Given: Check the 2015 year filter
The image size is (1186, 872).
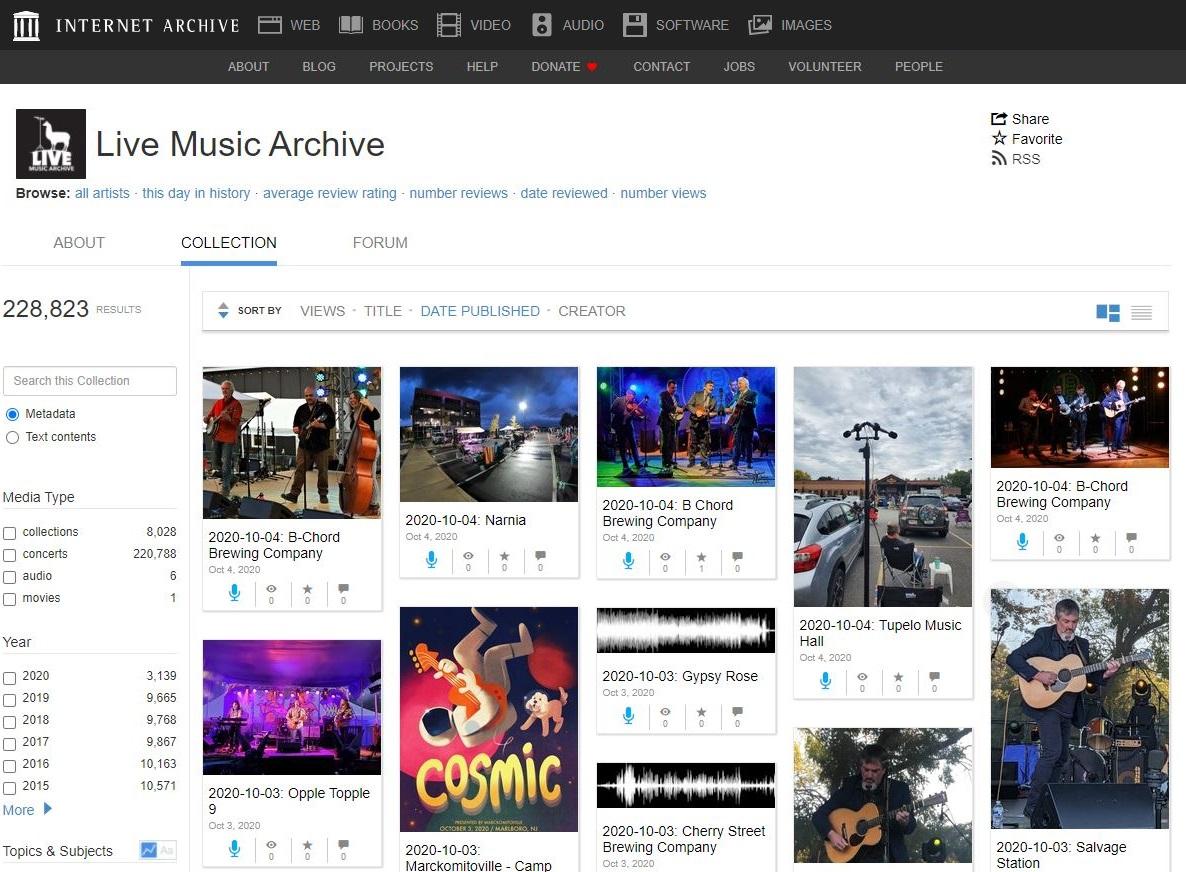Looking at the screenshot, I should point(10,787).
